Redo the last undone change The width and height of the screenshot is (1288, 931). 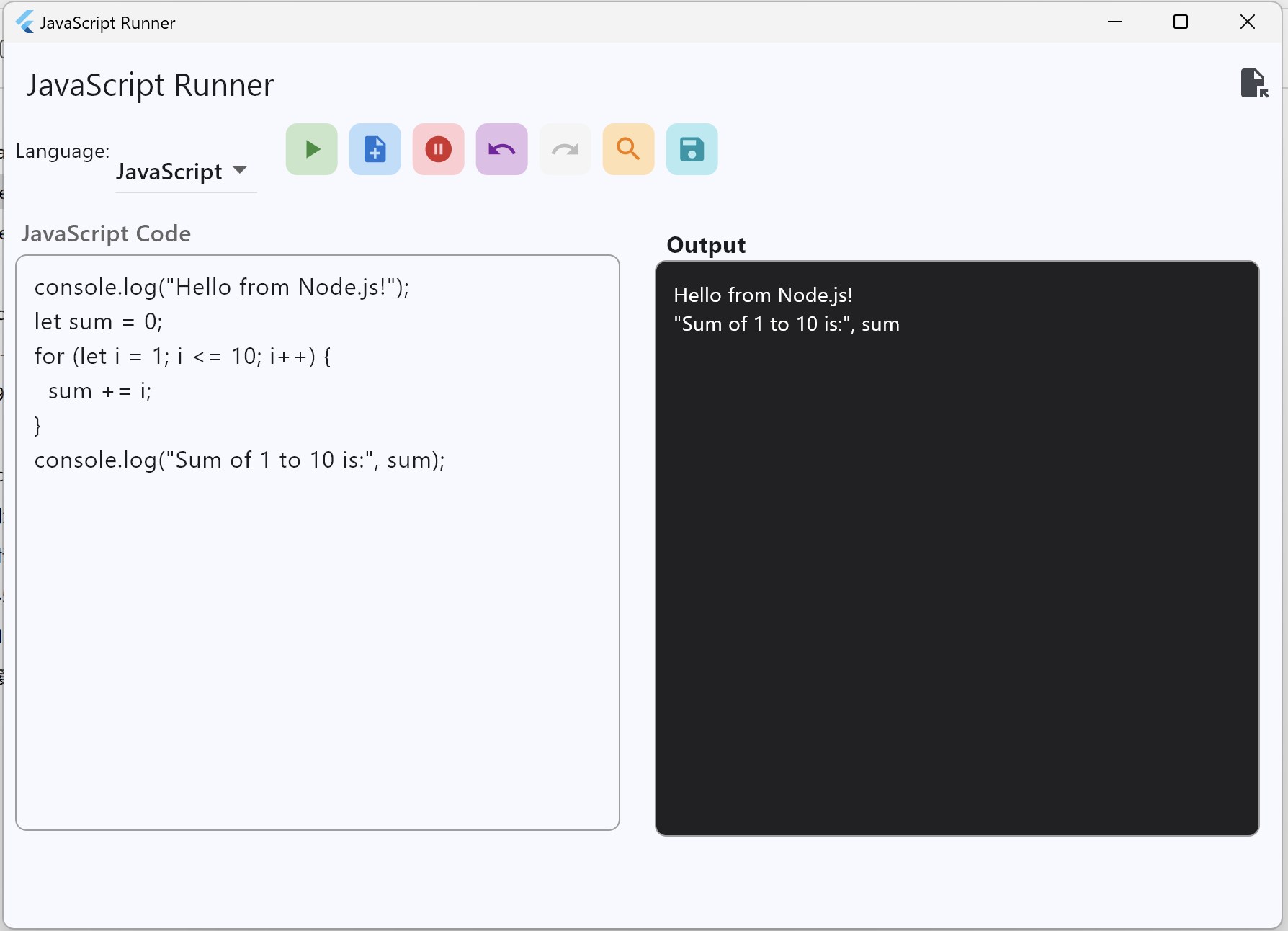565,149
